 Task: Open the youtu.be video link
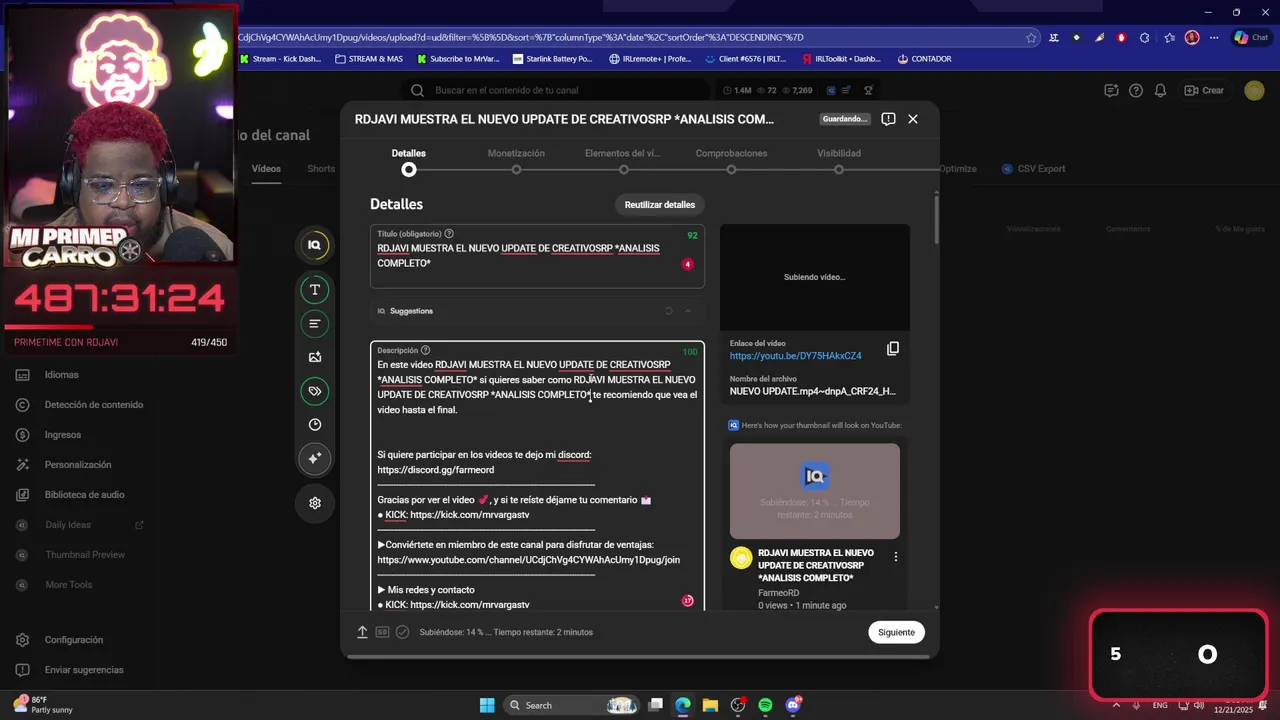[795, 356]
